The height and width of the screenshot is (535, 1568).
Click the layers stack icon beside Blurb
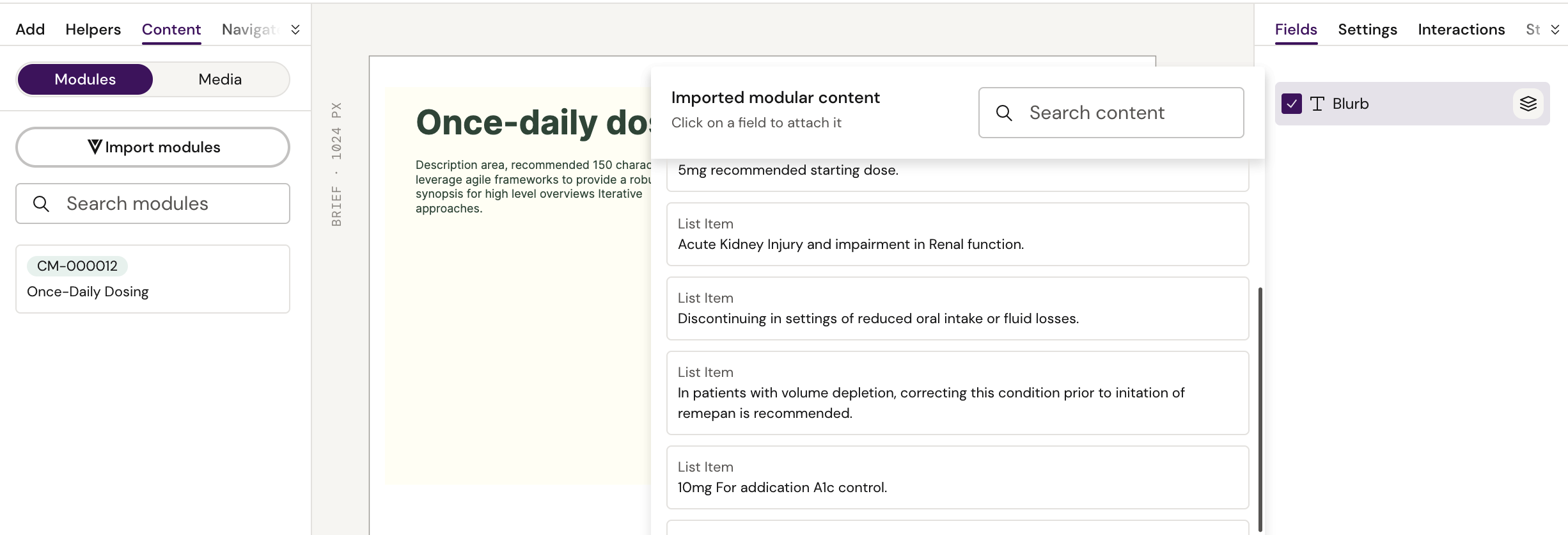click(x=1528, y=104)
